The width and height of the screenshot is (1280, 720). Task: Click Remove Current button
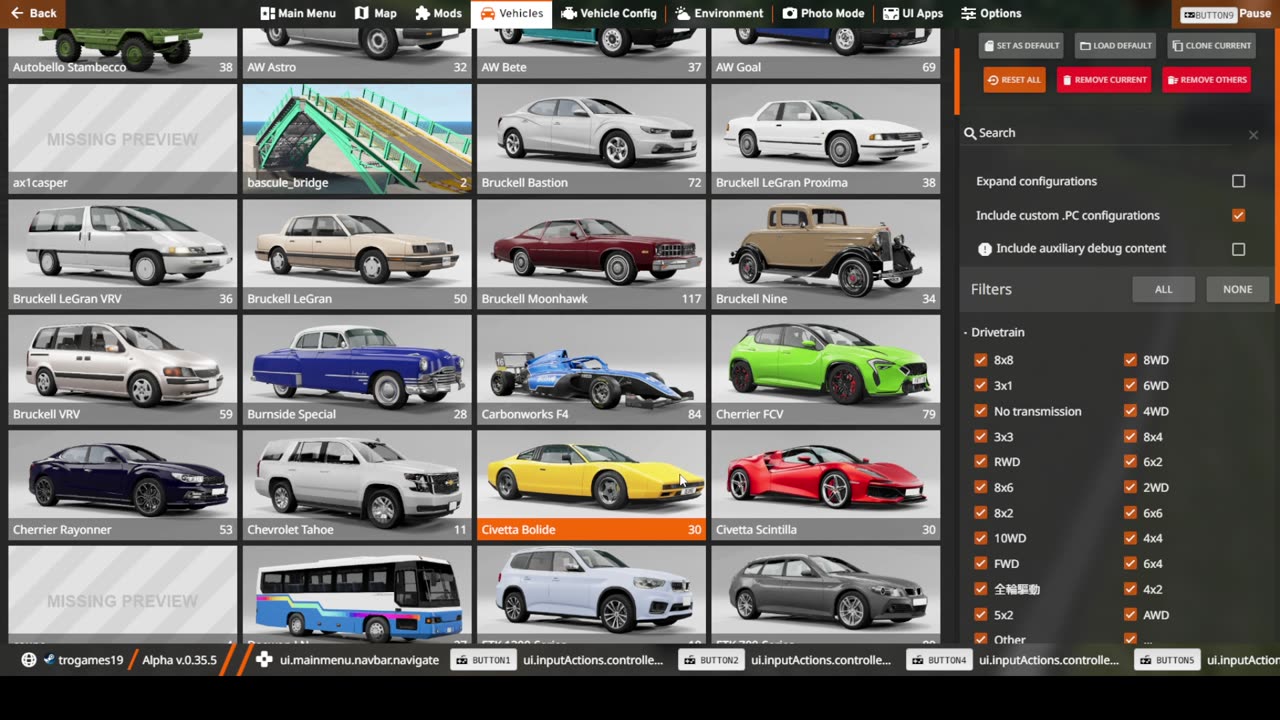[1104, 80]
